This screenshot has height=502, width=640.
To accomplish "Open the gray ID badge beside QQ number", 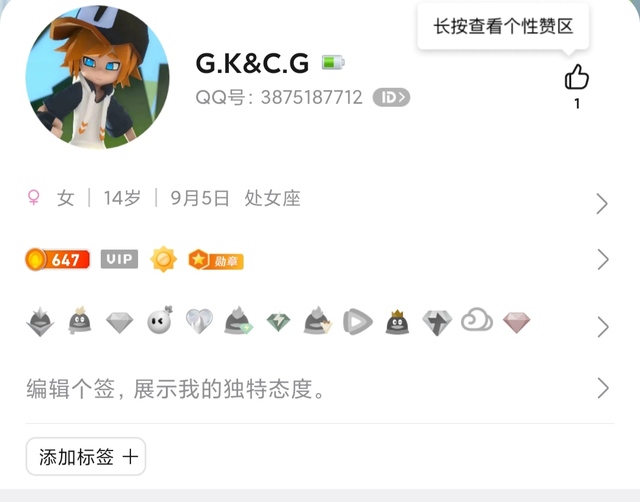I will 391,98.
